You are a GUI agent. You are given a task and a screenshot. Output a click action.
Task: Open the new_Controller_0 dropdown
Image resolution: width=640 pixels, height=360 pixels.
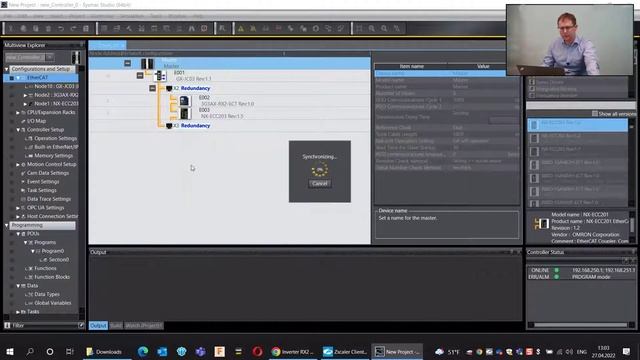coord(50,57)
